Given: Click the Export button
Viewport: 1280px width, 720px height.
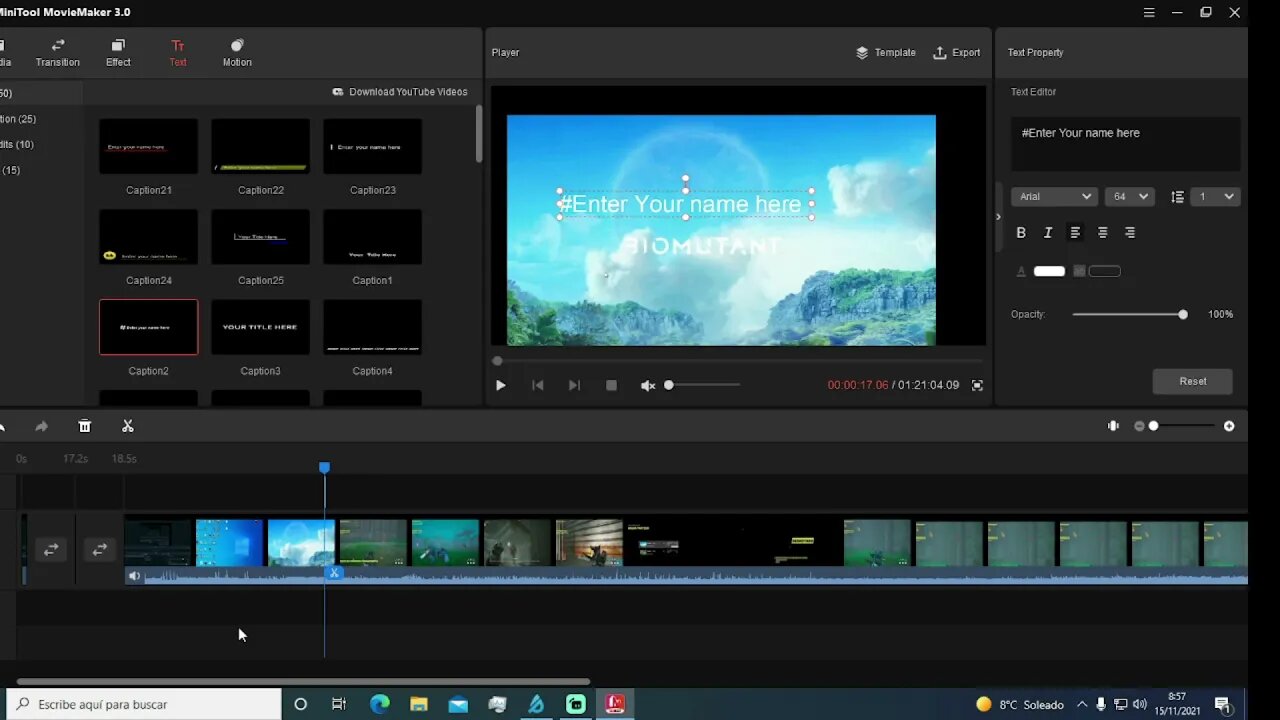Looking at the screenshot, I should (956, 52).
